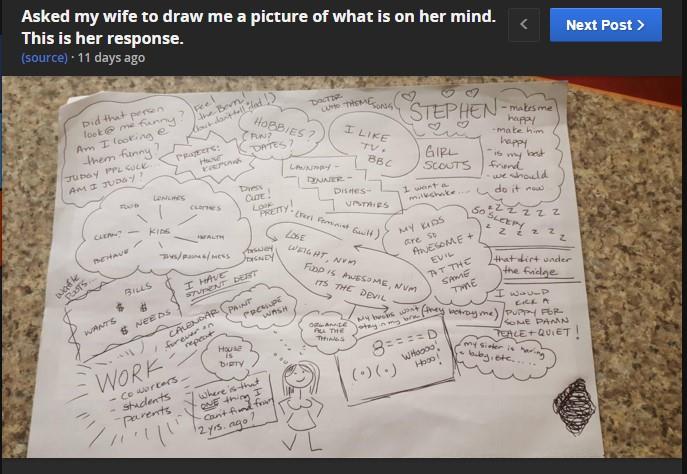Click the scribbled black blob doodle

point(574,407)
